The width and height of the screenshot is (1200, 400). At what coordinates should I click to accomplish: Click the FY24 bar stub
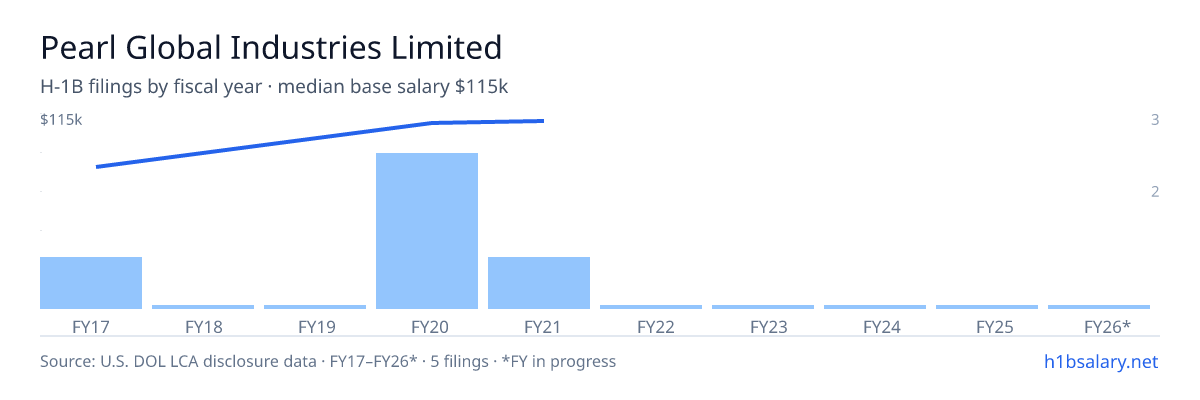click(x=875, y=307)
